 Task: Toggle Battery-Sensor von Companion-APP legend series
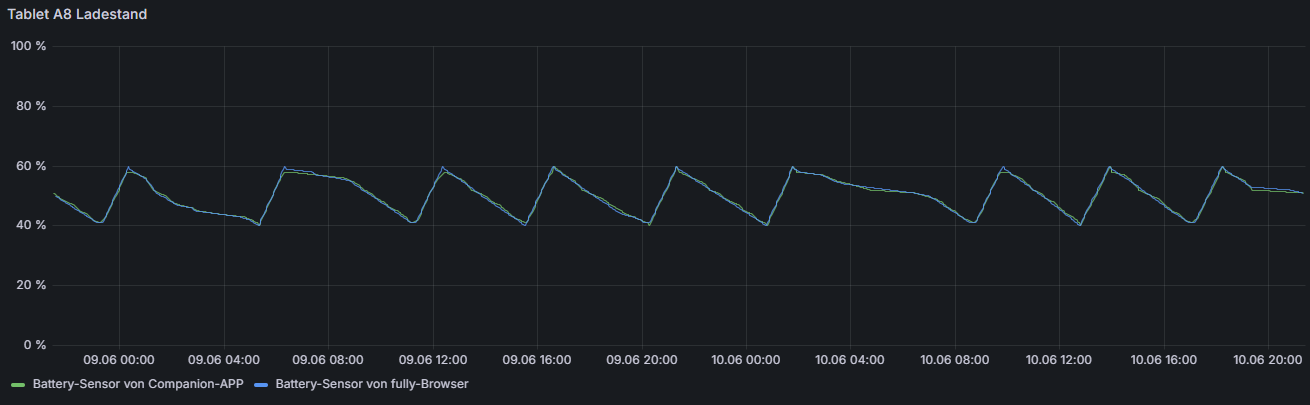[x=138, y=383]
